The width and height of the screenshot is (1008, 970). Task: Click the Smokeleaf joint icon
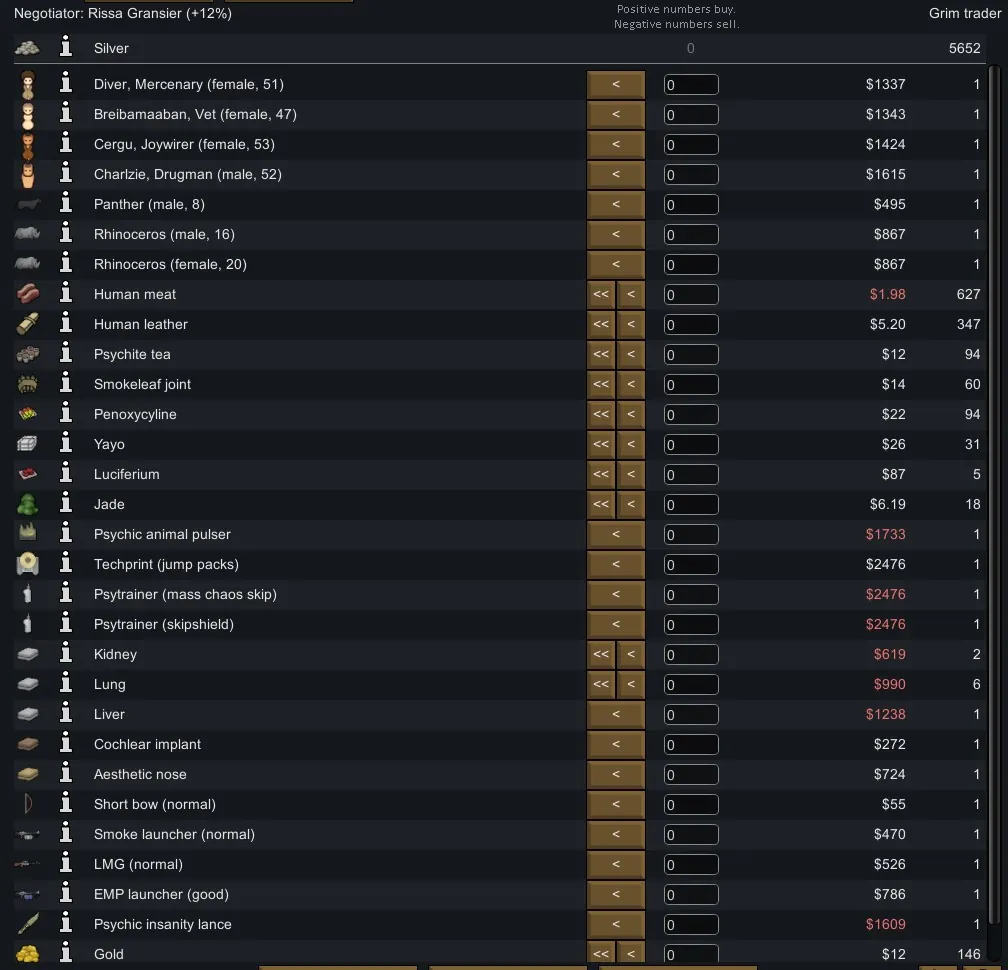pos(28,384)
